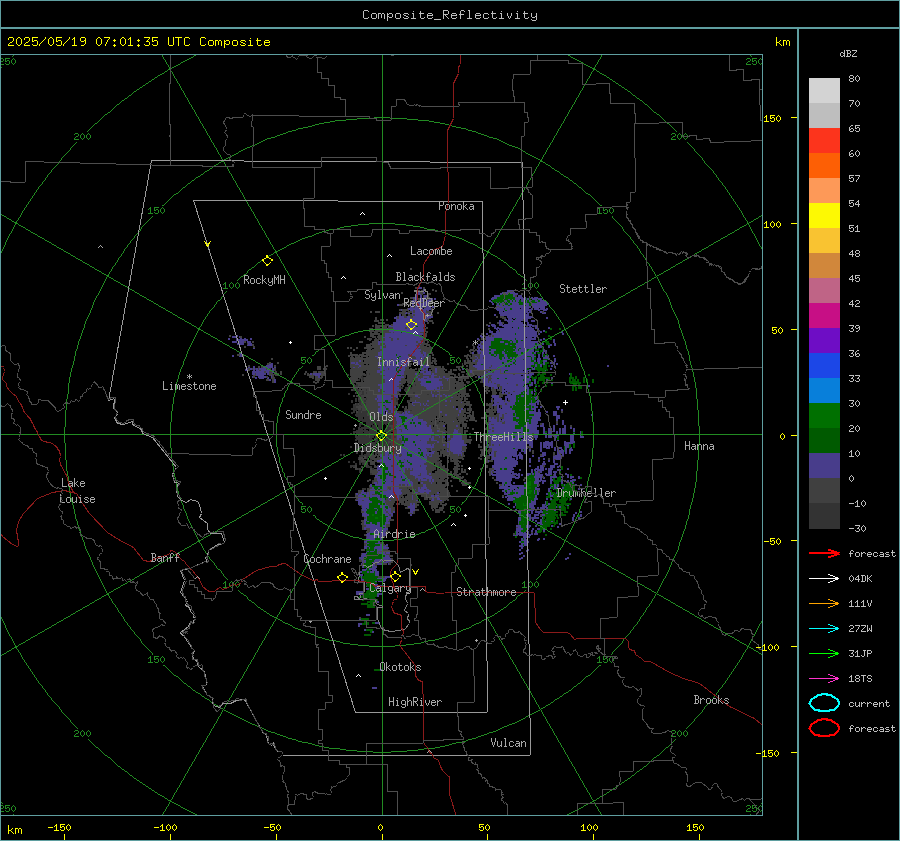Click the Sundre town label
This screenshot has width=900, height=841.
[303, 415]
